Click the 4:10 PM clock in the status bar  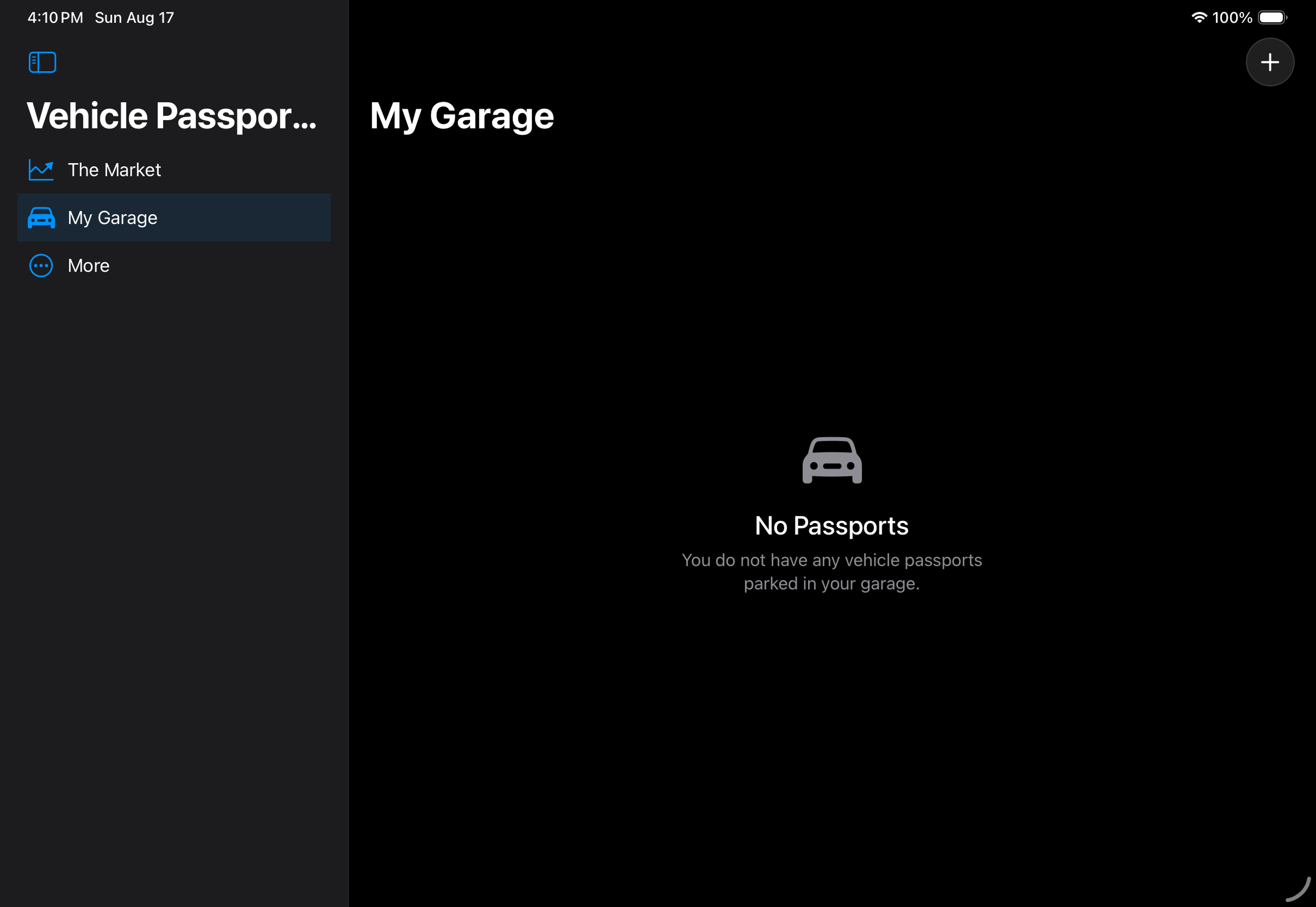coord(55,17)
